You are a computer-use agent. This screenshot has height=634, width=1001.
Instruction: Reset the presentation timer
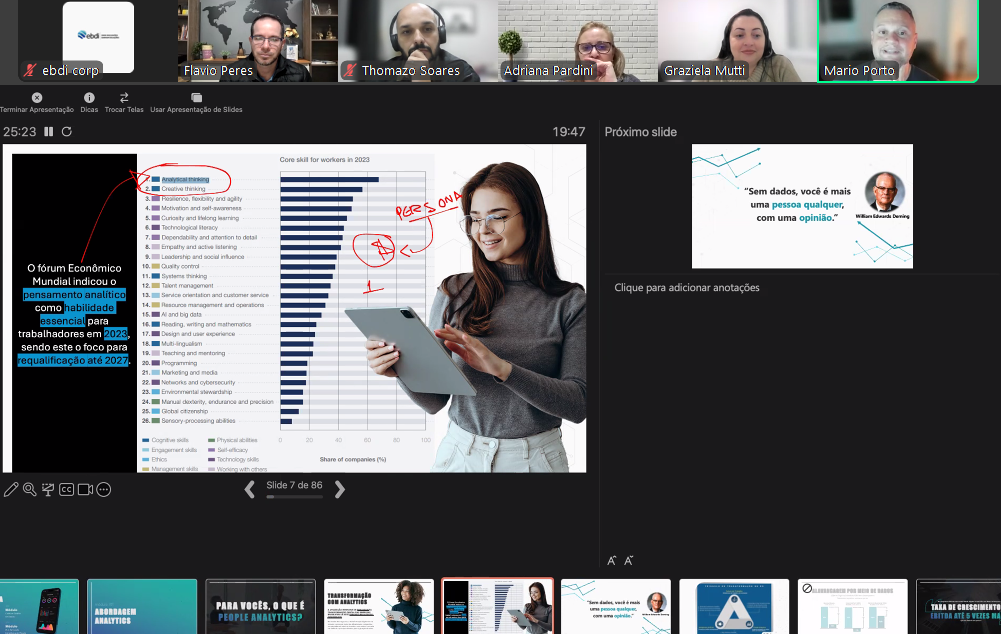click(67, 131)
